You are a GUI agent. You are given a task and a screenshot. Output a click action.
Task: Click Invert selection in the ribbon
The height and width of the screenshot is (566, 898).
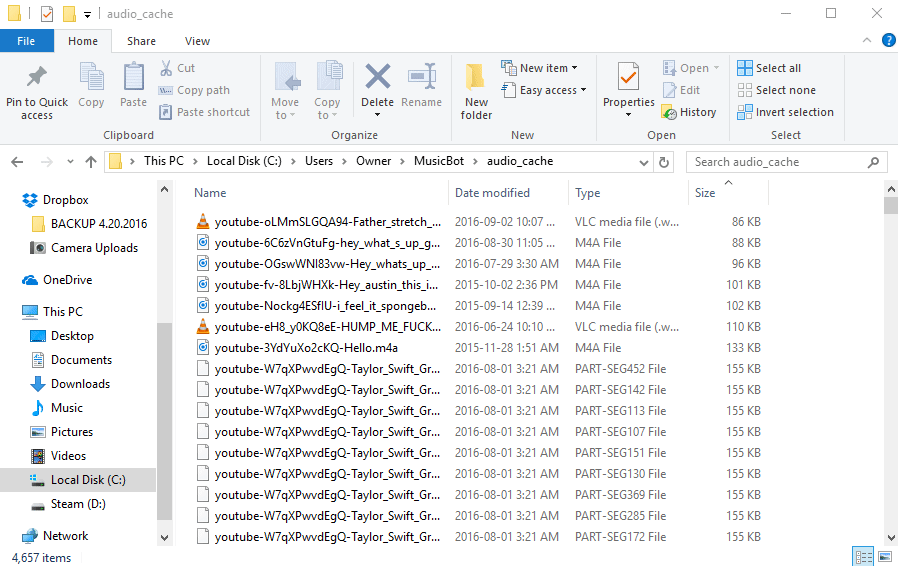pyautogui.click(x=785, y=112)
